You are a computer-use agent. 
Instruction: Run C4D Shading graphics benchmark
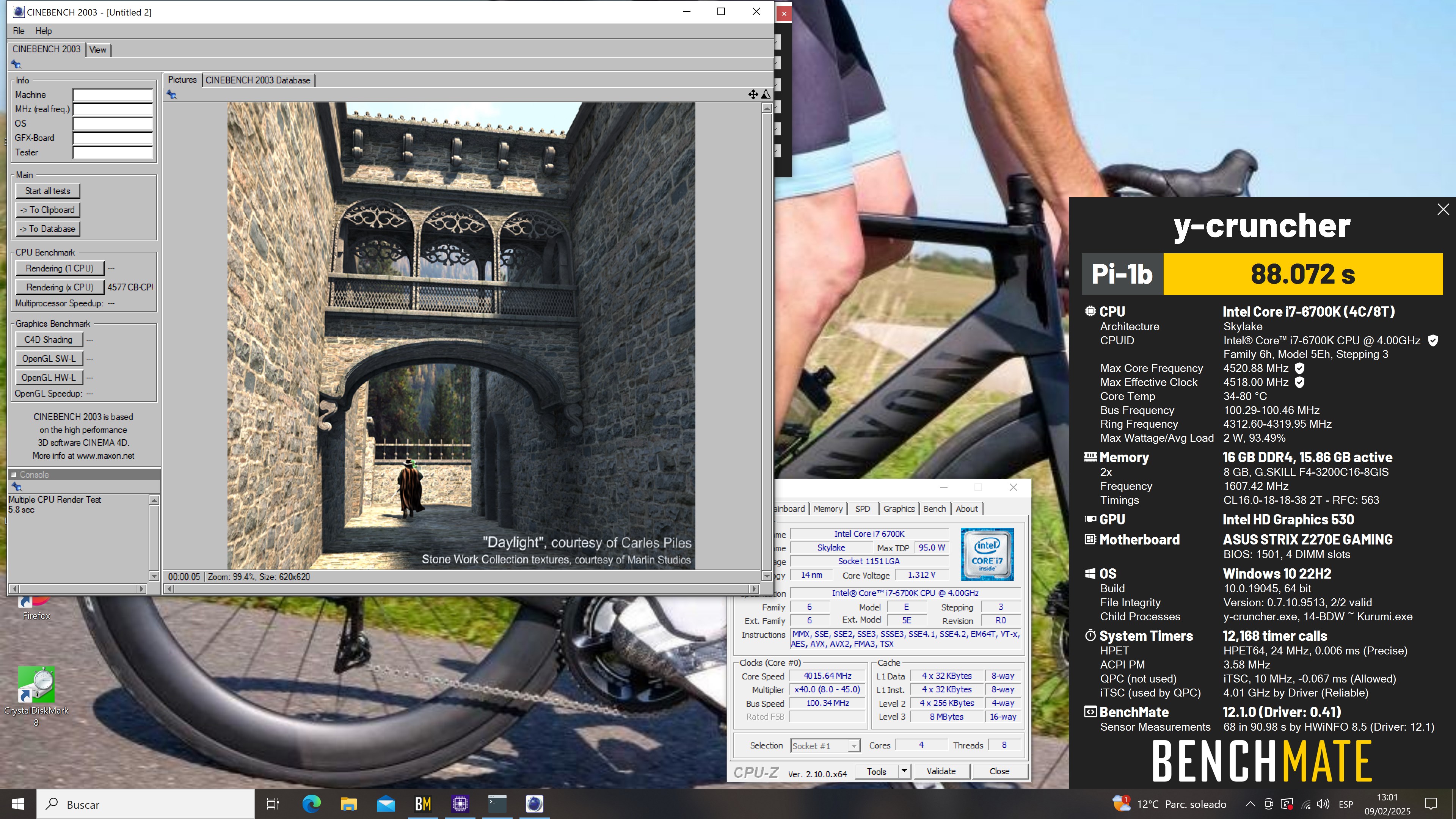coord(49,340)
